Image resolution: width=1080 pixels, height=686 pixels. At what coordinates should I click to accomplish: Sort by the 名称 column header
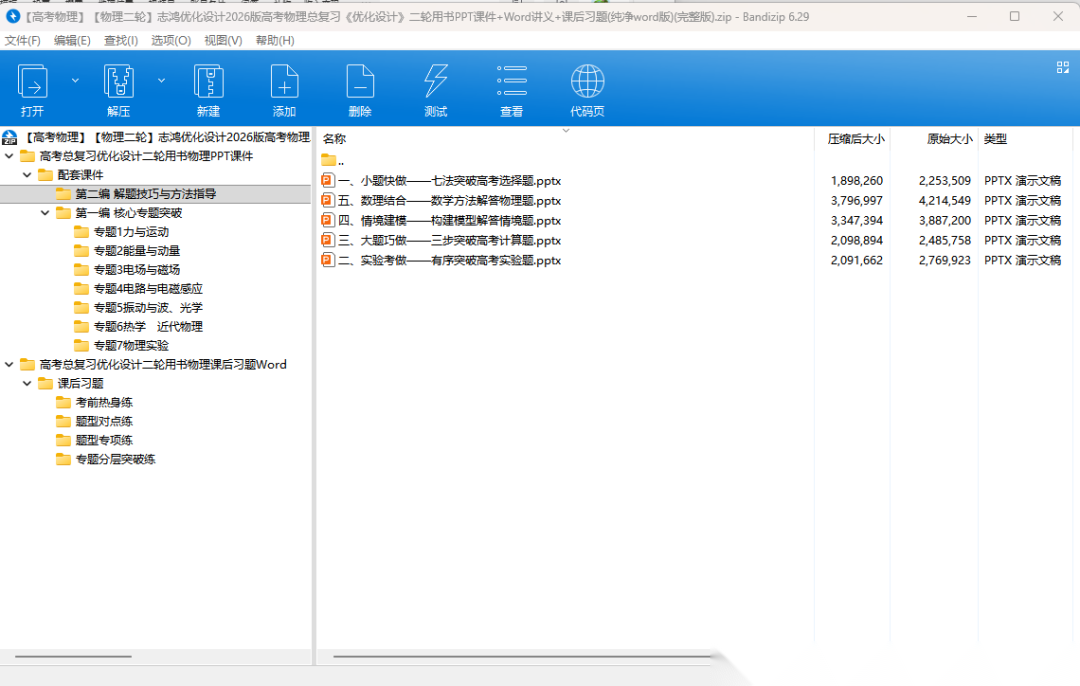point(335,139)
